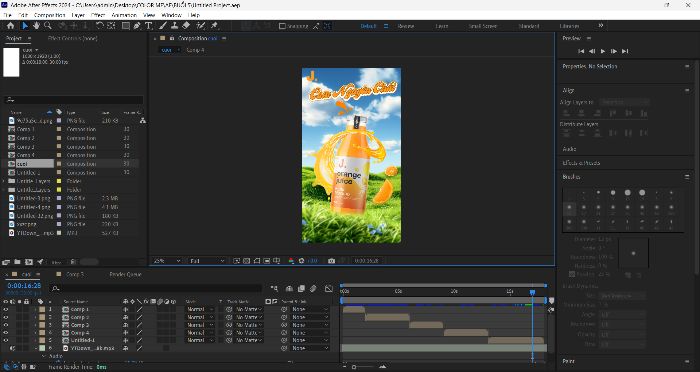Screen dimensions: 700x372
Task: Hide the Untitled-1 layer with eye icon
Action: (6, 340)
